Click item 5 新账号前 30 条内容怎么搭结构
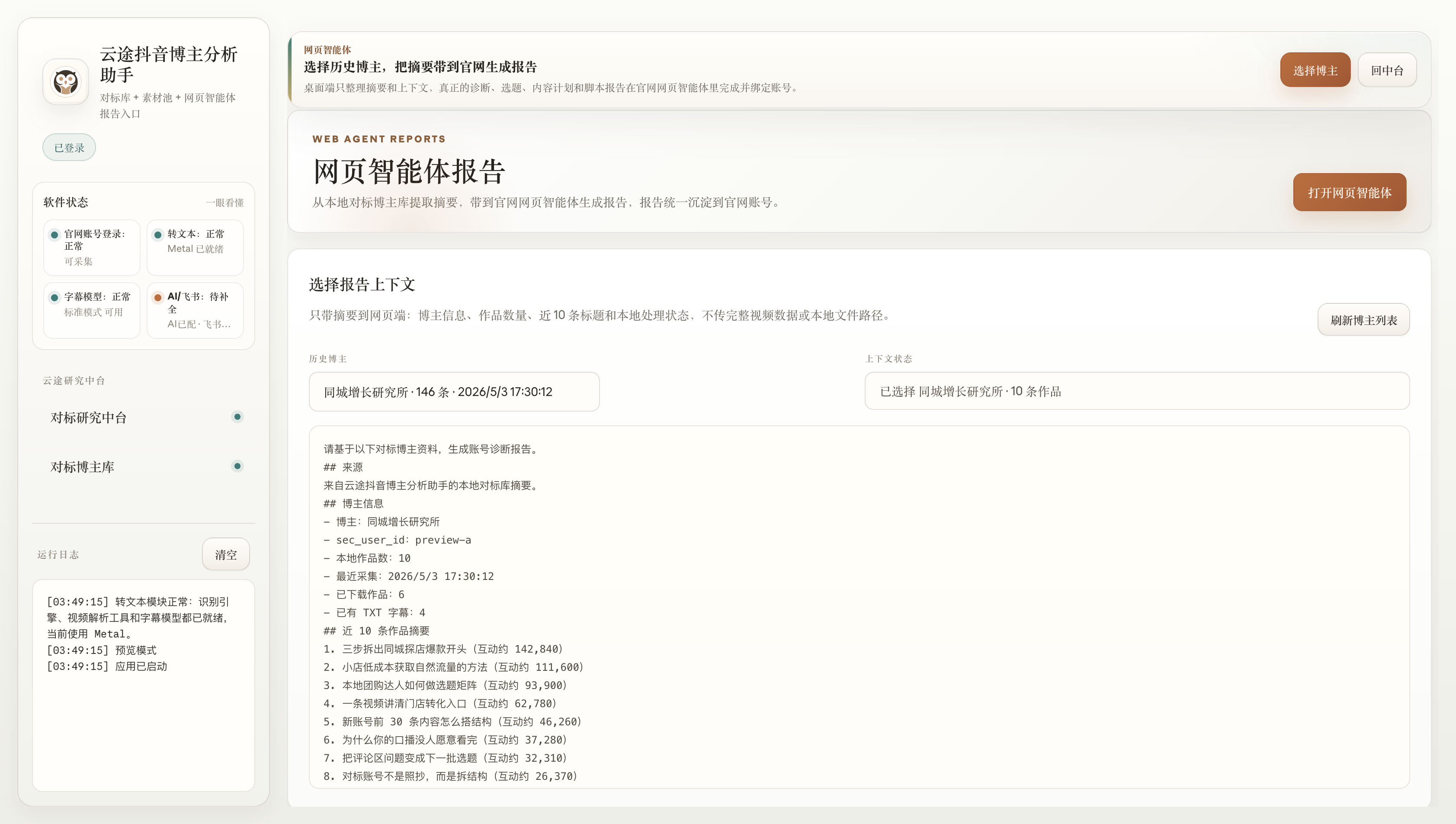The image size is (1456, 824). point(452,721)
